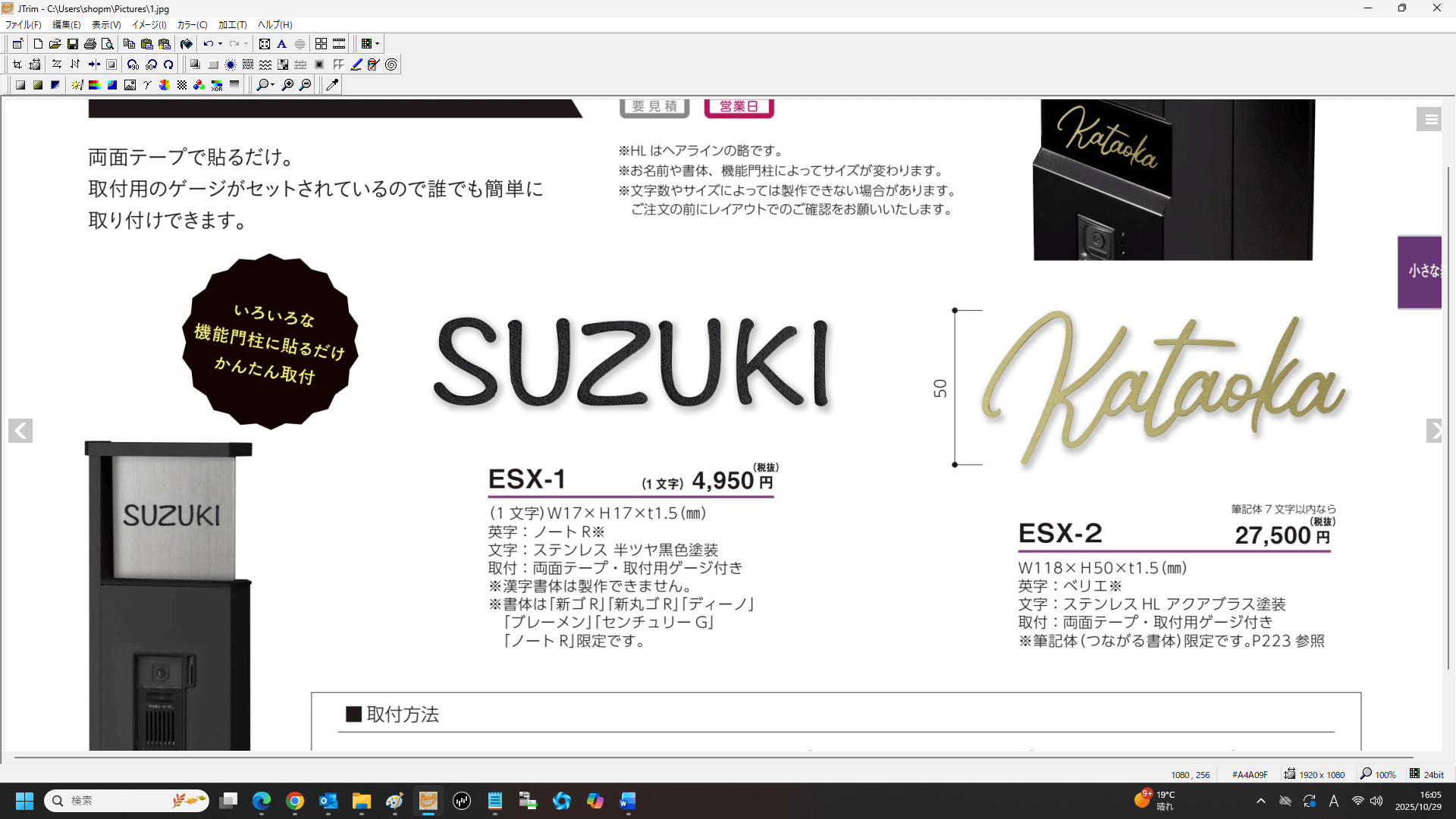
Task: Apply the swirl effect icon
Action: coord(391,64)
